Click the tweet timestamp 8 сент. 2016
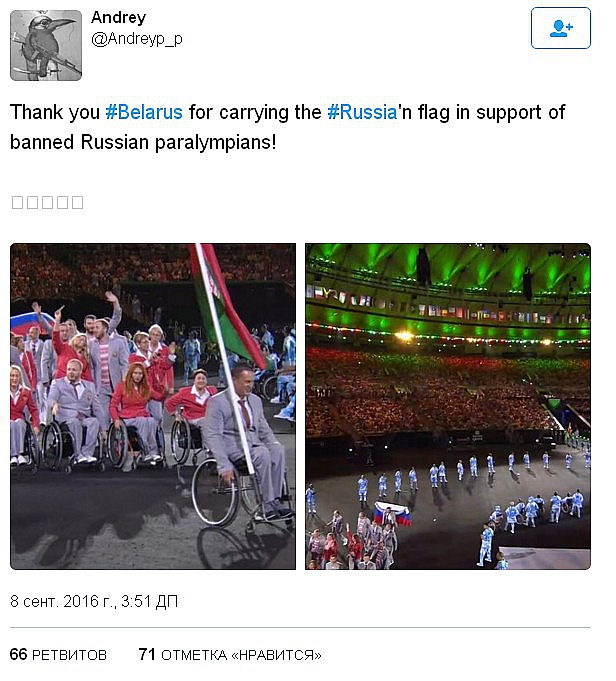The height and width of the screenshot is (681, 616). coord(93,601)
